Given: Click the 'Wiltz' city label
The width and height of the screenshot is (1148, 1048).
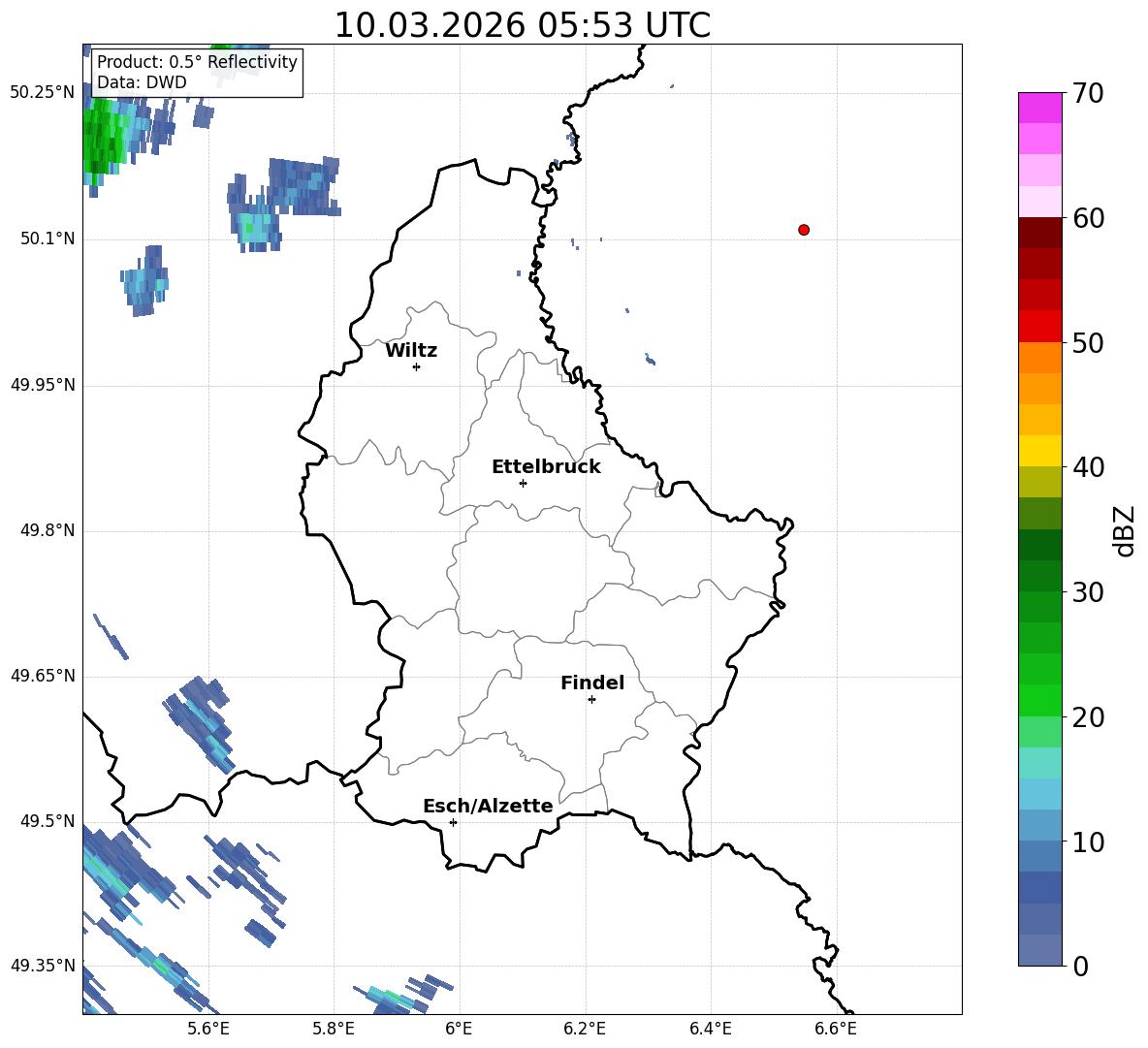Looking at the screenshot, I should [x=411, y=351].
